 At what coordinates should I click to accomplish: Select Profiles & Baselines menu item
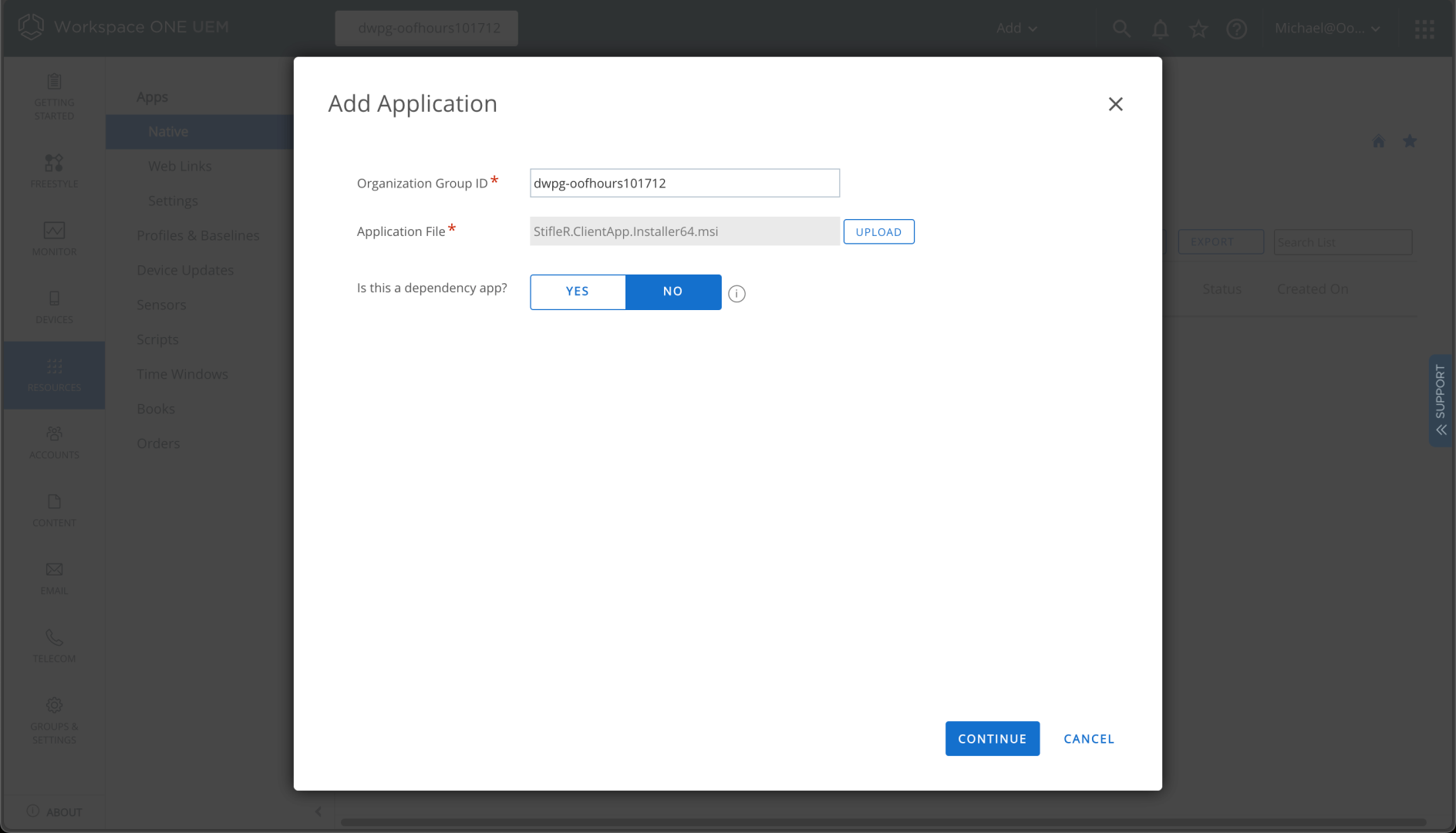click(198, 235)
